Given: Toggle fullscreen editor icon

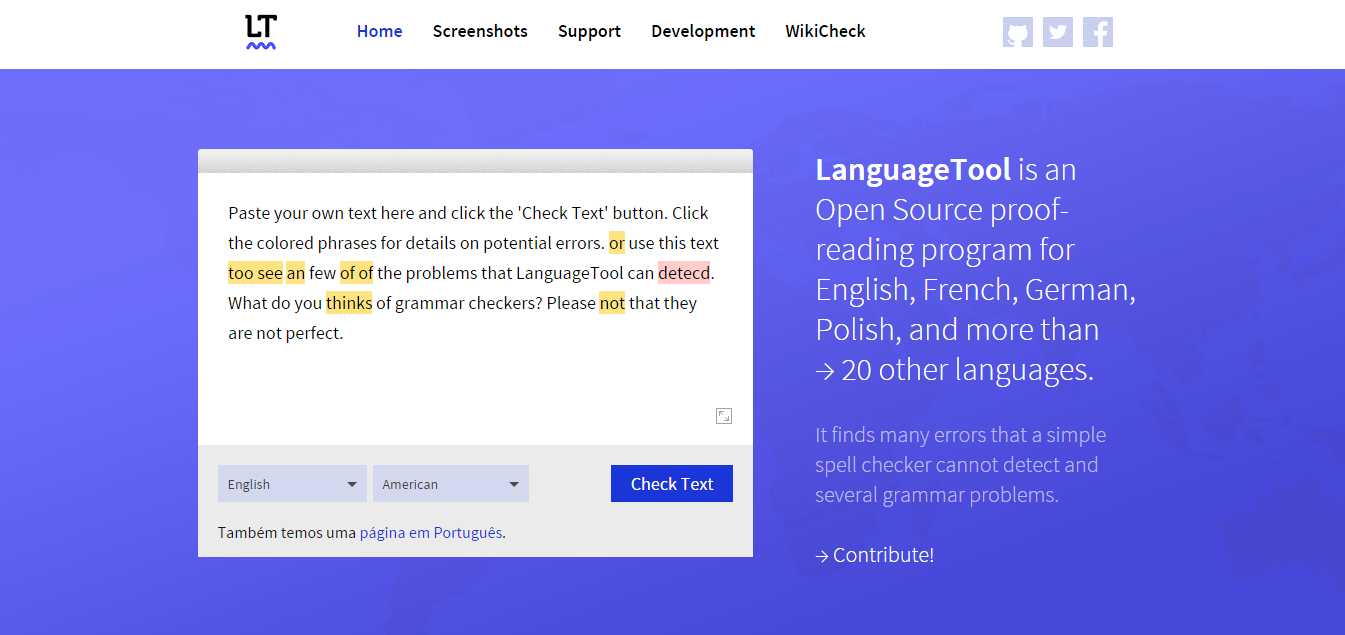Looking at the screenshot, I should (724, 416).
